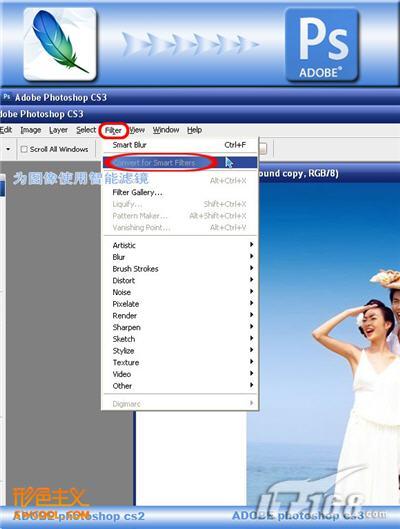
Task: Open the Help menu
Action: tap(194, 130)
